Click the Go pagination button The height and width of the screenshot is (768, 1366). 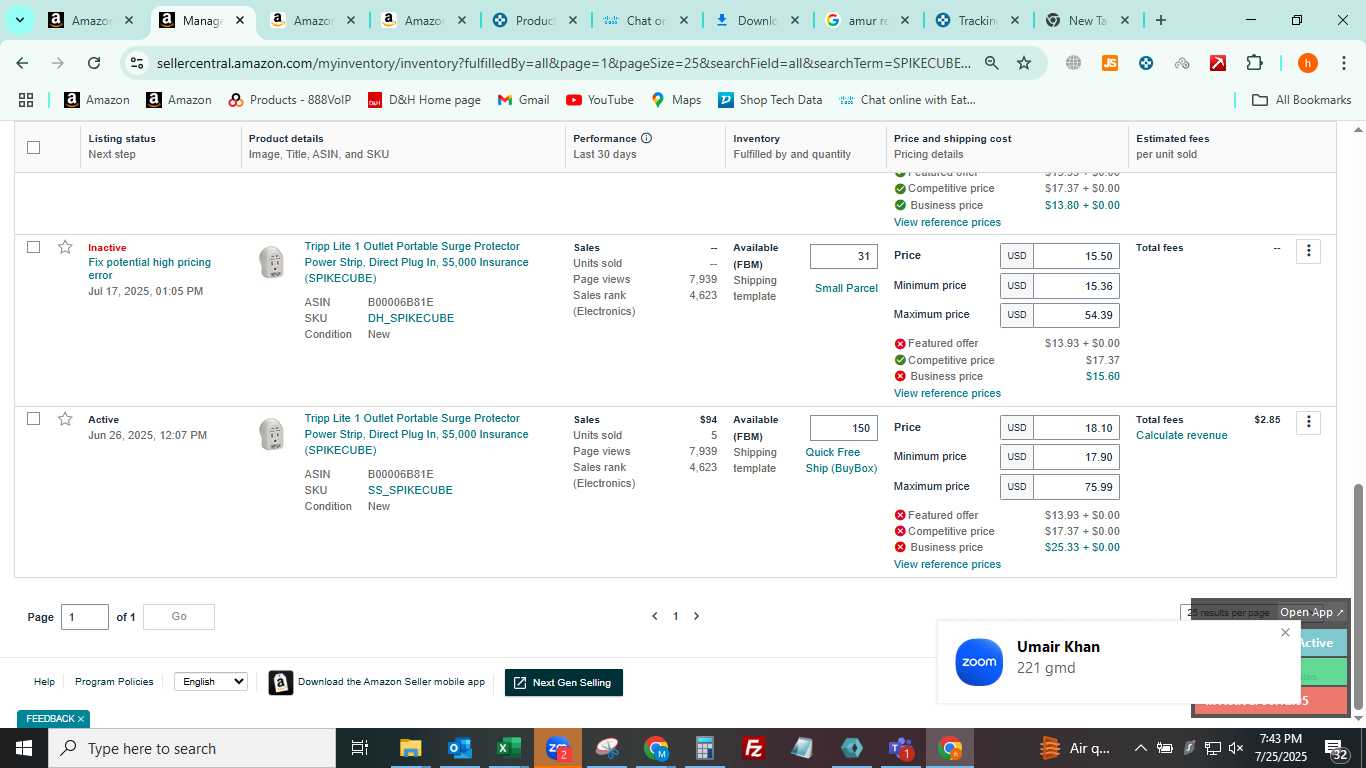pos(179,617)
